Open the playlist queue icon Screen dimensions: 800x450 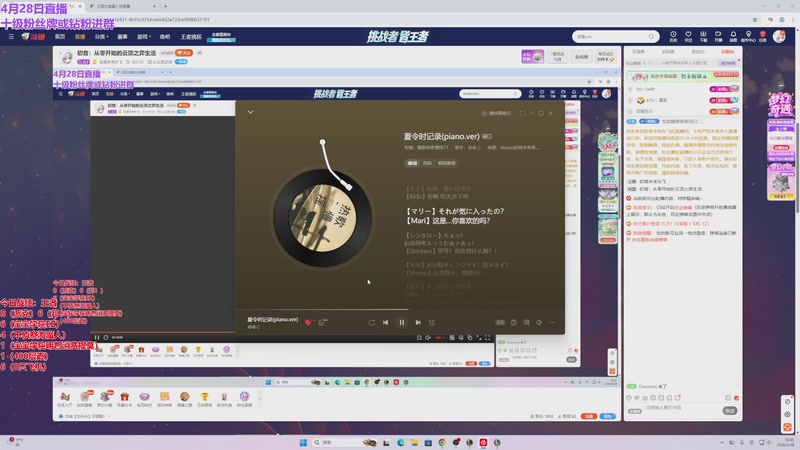[432, 322]
